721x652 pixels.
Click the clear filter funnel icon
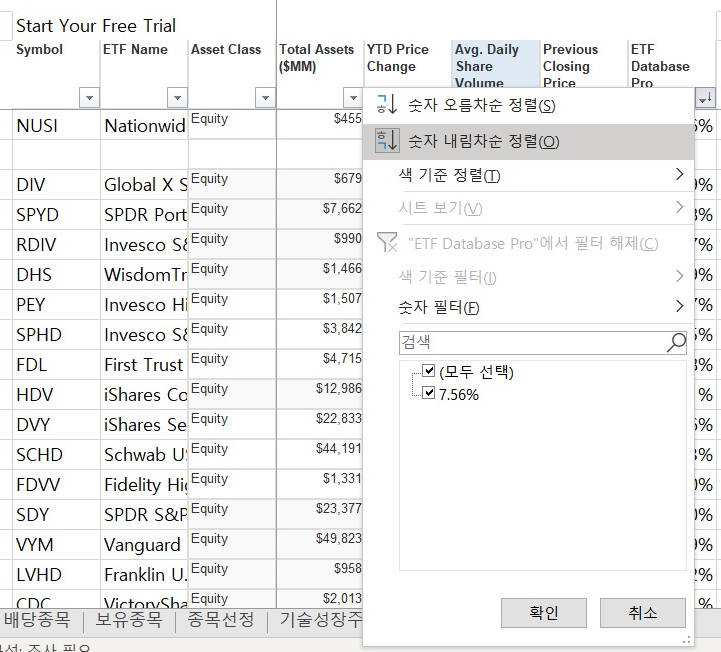(x=387, y=242)
